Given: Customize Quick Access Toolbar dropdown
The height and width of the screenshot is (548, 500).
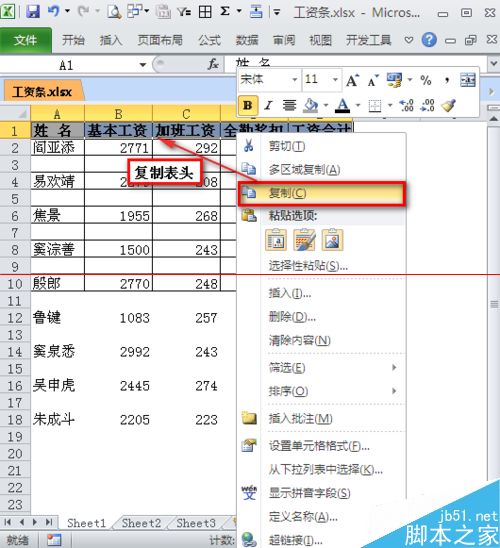Looking at the screenshot, I should pos(277,12).
